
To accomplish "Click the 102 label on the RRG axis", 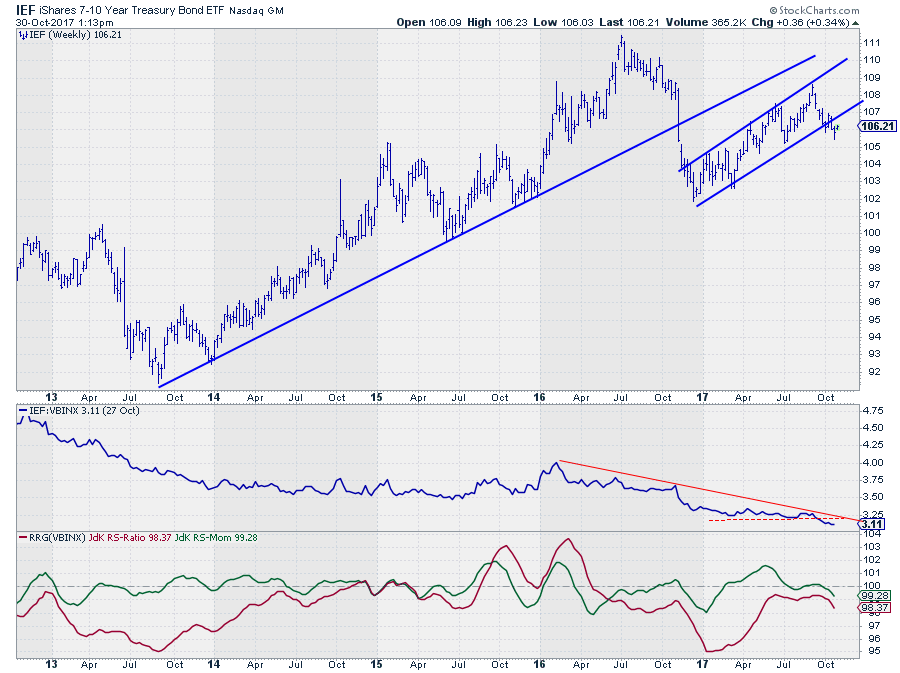I will click(872, 560).
